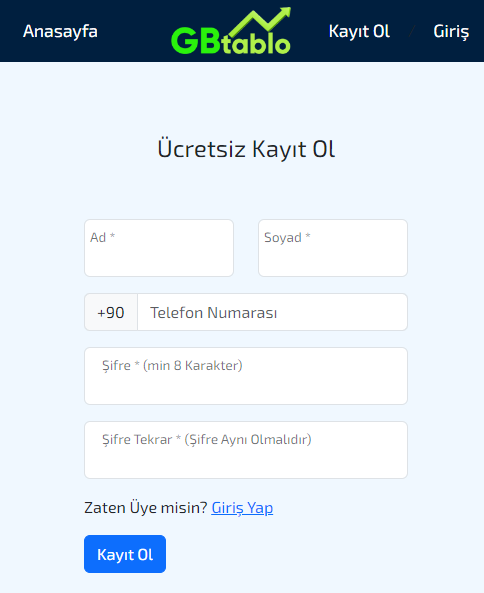Viewport: 484px width, 593px height.
Task: Click the 'Soyad *' placeholder label
Action: [x=287, y=238]
